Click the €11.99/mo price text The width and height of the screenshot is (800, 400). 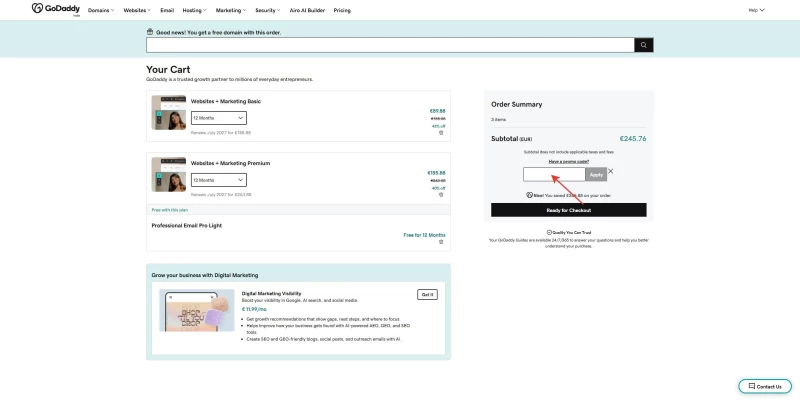[x=254, y=309]
